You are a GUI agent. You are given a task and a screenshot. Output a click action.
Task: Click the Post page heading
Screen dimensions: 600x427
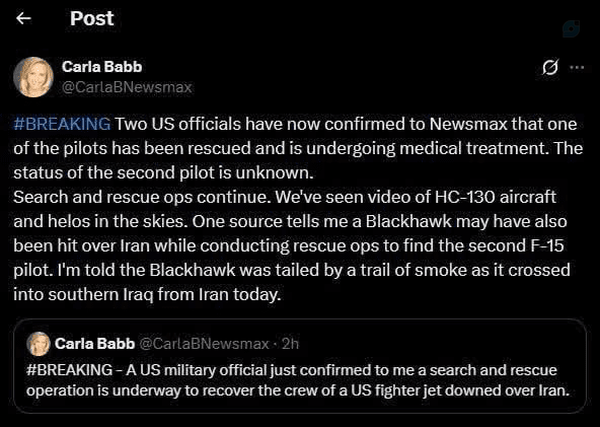click(x=92, y=18)
